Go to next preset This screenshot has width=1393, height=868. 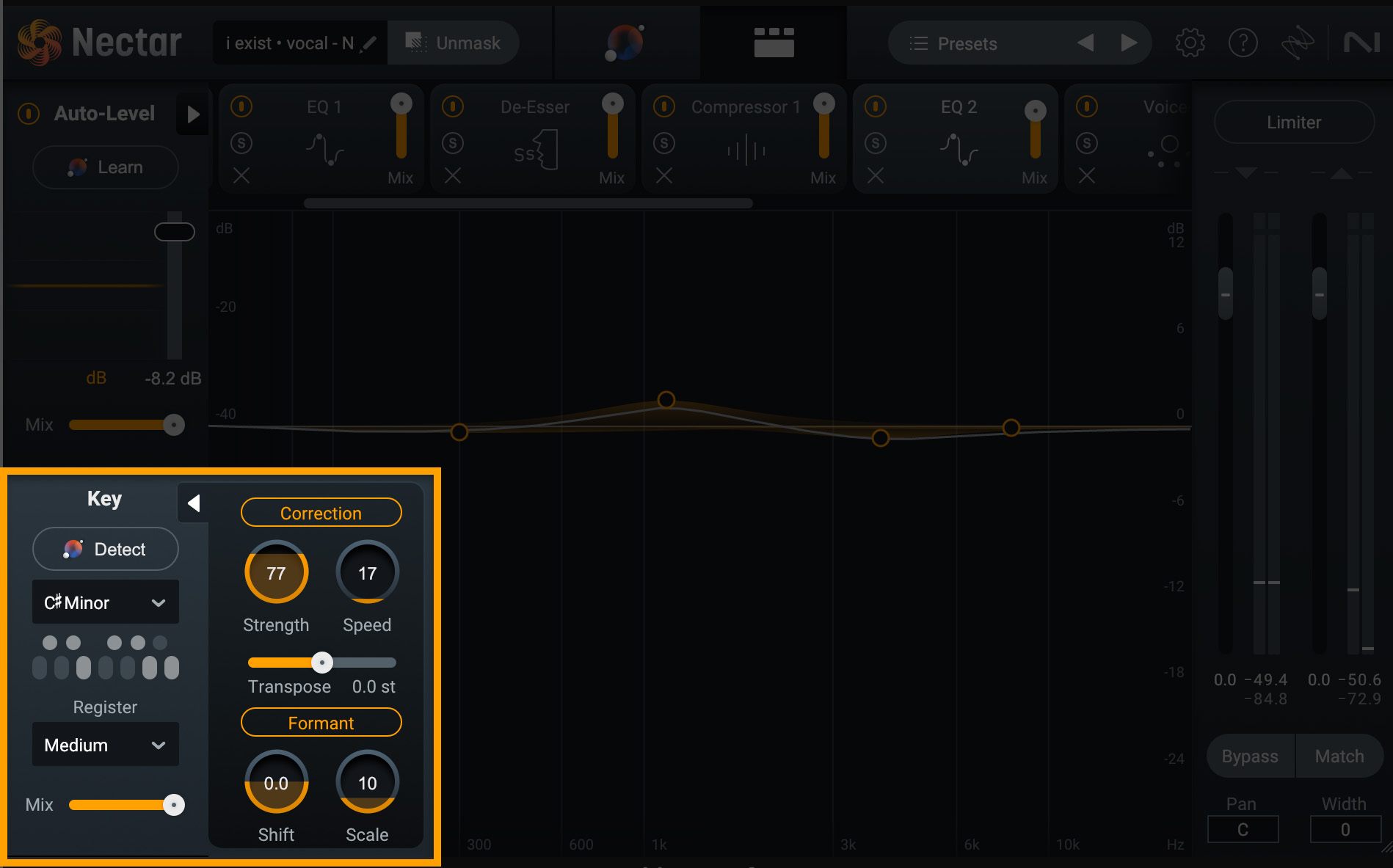[x=1129, y=43]
